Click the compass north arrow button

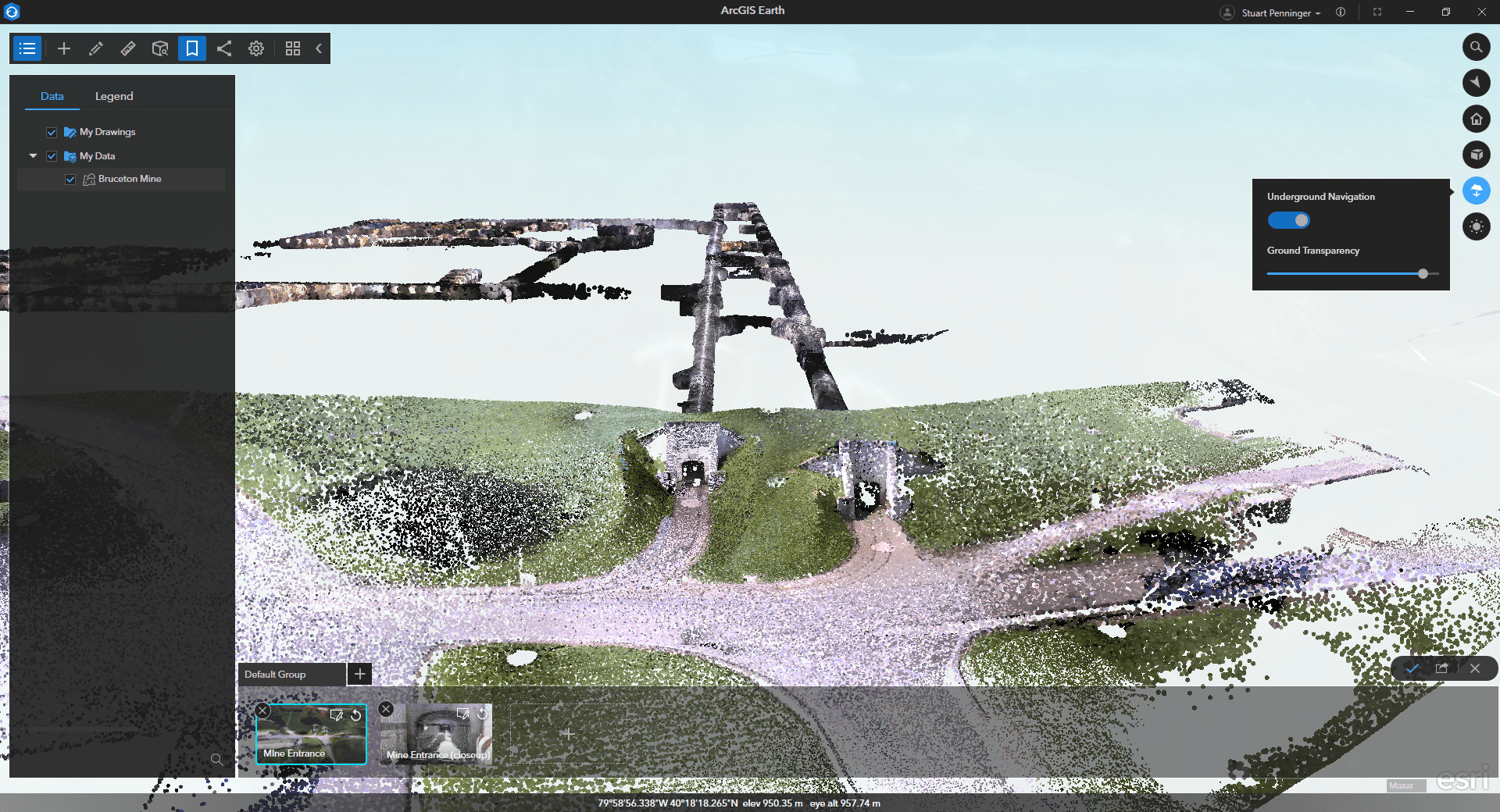click(x=1477, y=83)
